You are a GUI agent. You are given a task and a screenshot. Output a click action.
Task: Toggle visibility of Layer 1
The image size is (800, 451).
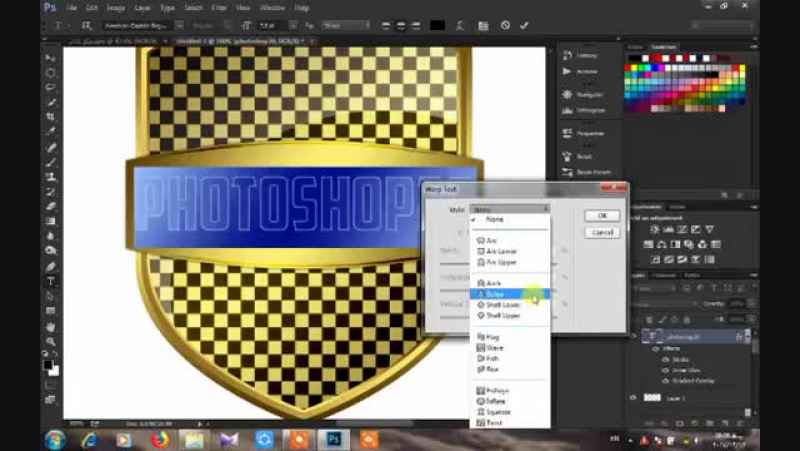coord(635,398)
